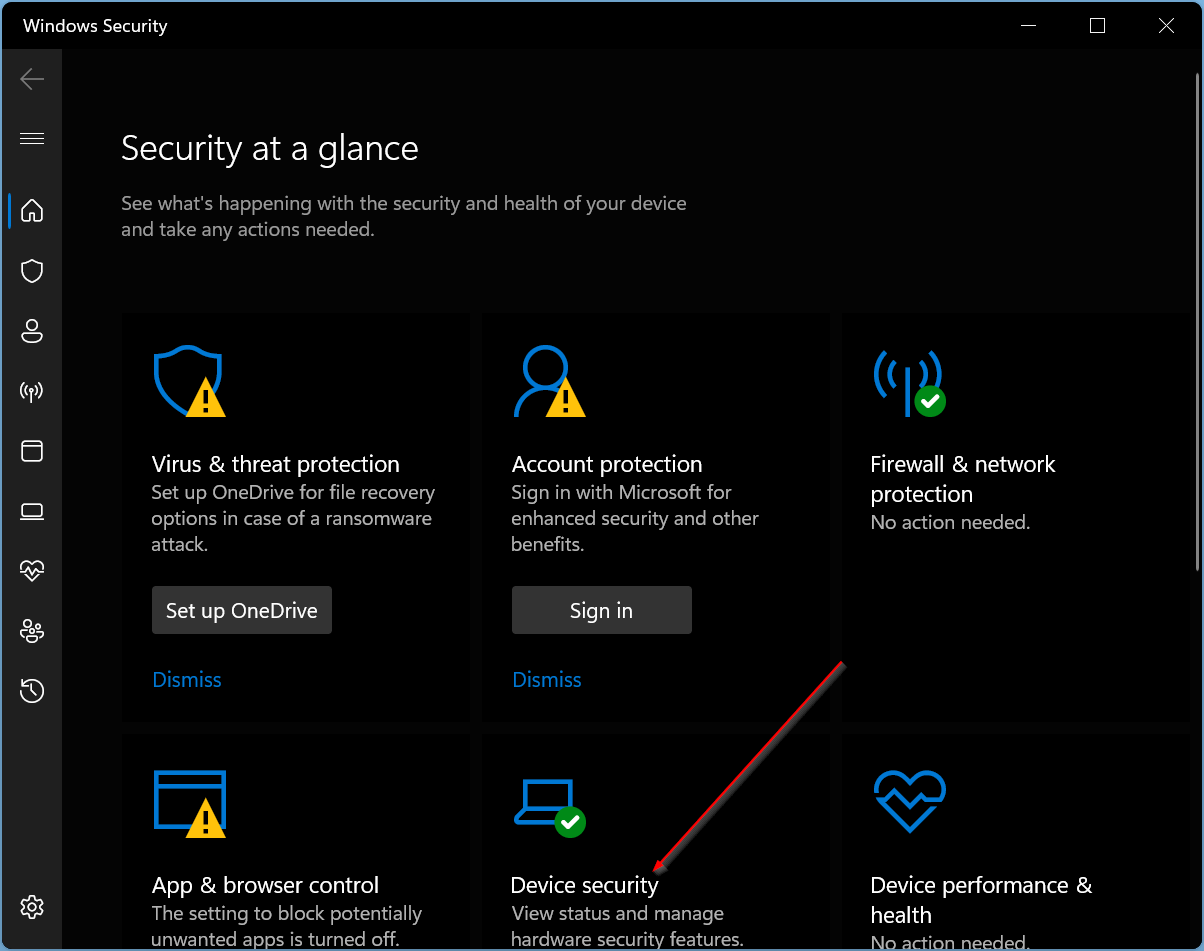Open Firewall & network antenna sidebar icon
Image resolution: width=1204 pixels, height=951 pixels.
(x=32, y=391)
